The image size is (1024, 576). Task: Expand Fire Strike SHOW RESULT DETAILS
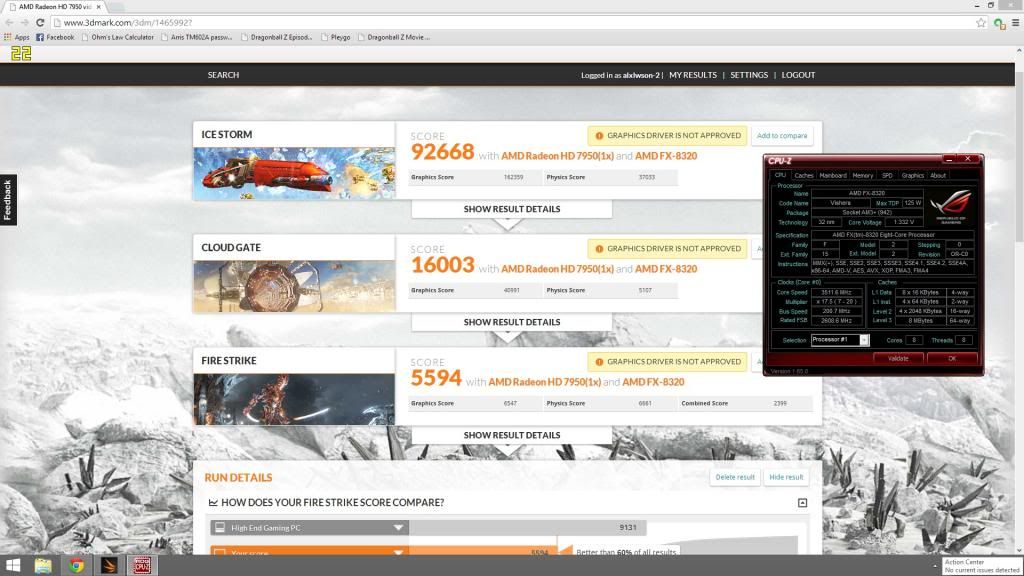click(x=512, y=435)
